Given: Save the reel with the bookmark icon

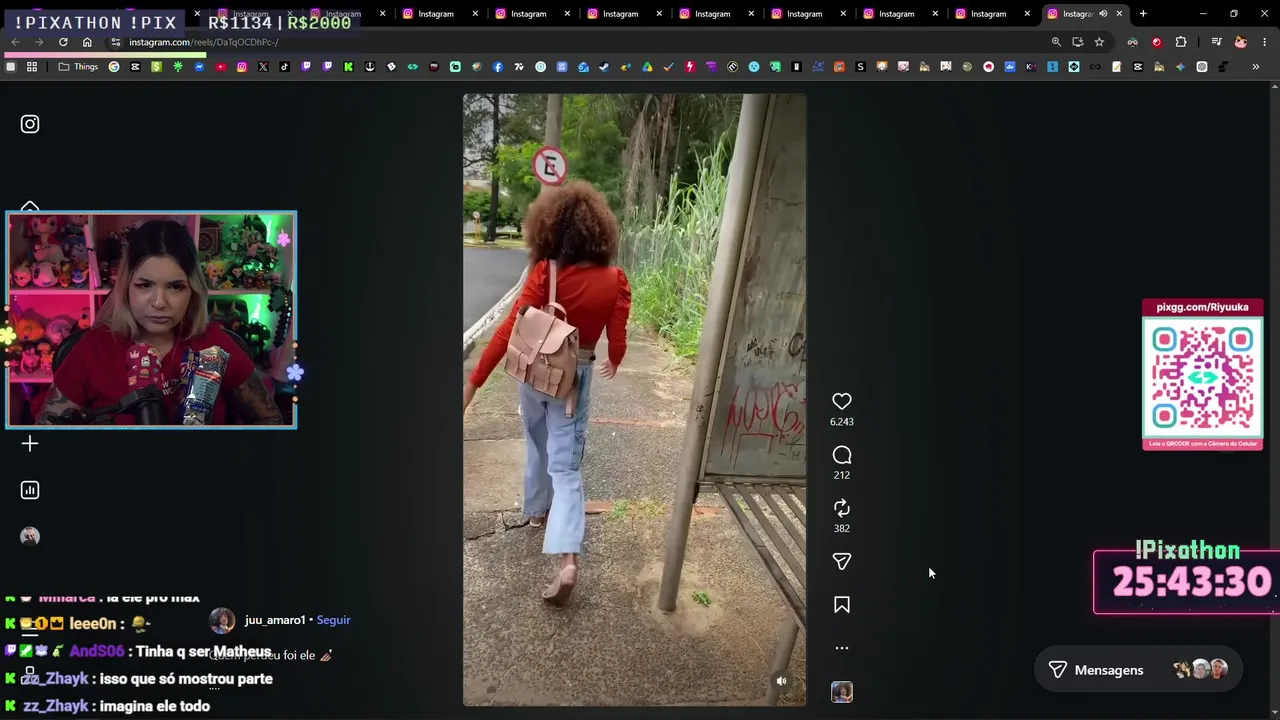Looking at the screenshot, I should 842,605.
